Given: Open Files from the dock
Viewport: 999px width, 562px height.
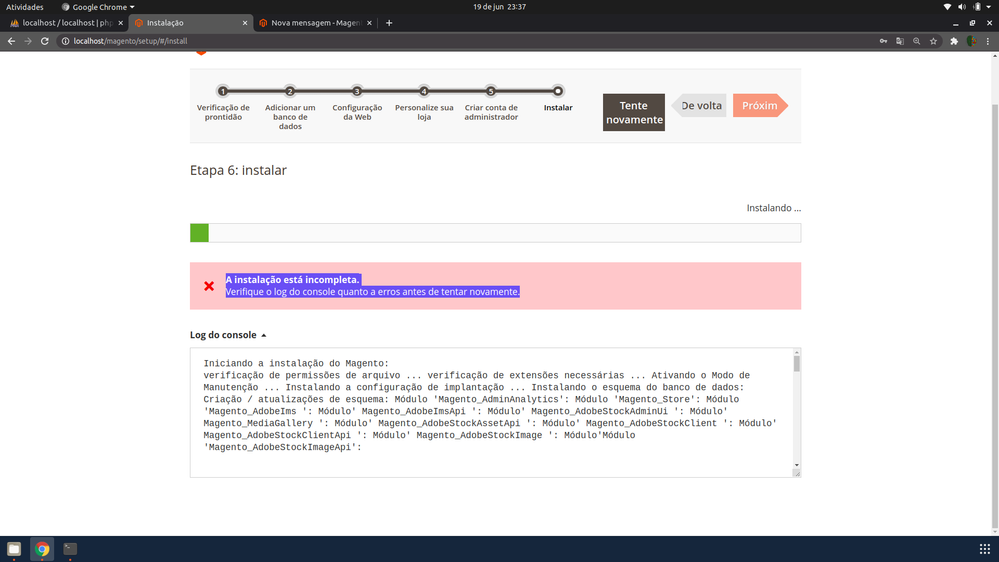Looking at the screenshot, I should [14, 549].
